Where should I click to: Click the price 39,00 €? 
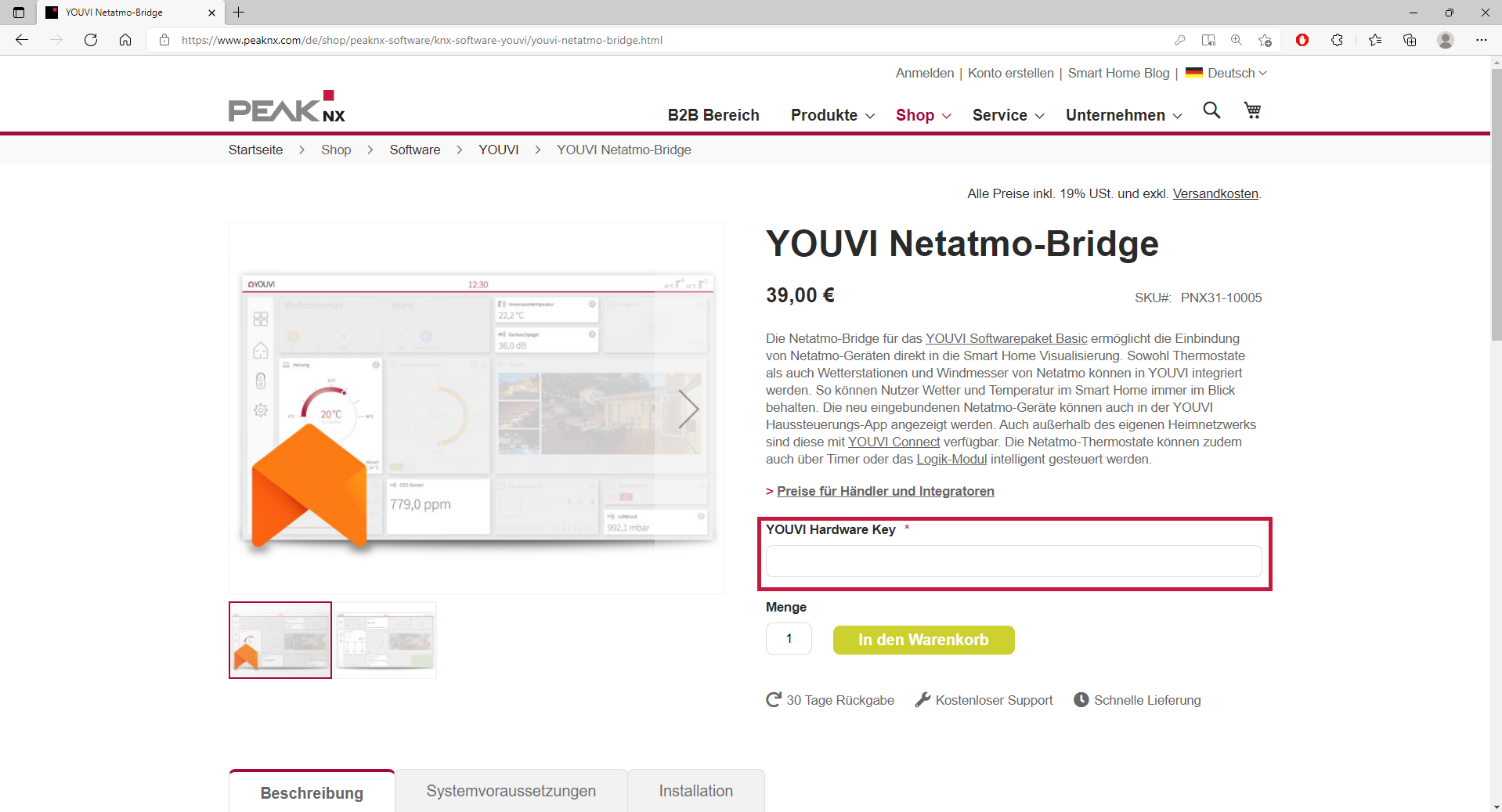800,295
